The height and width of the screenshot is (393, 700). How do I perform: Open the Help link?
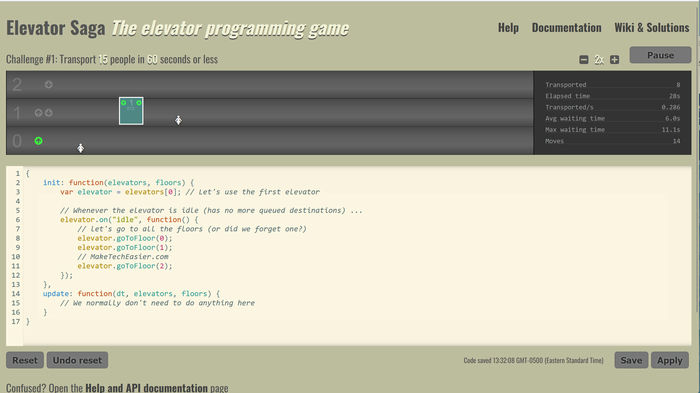coord(508,28)
